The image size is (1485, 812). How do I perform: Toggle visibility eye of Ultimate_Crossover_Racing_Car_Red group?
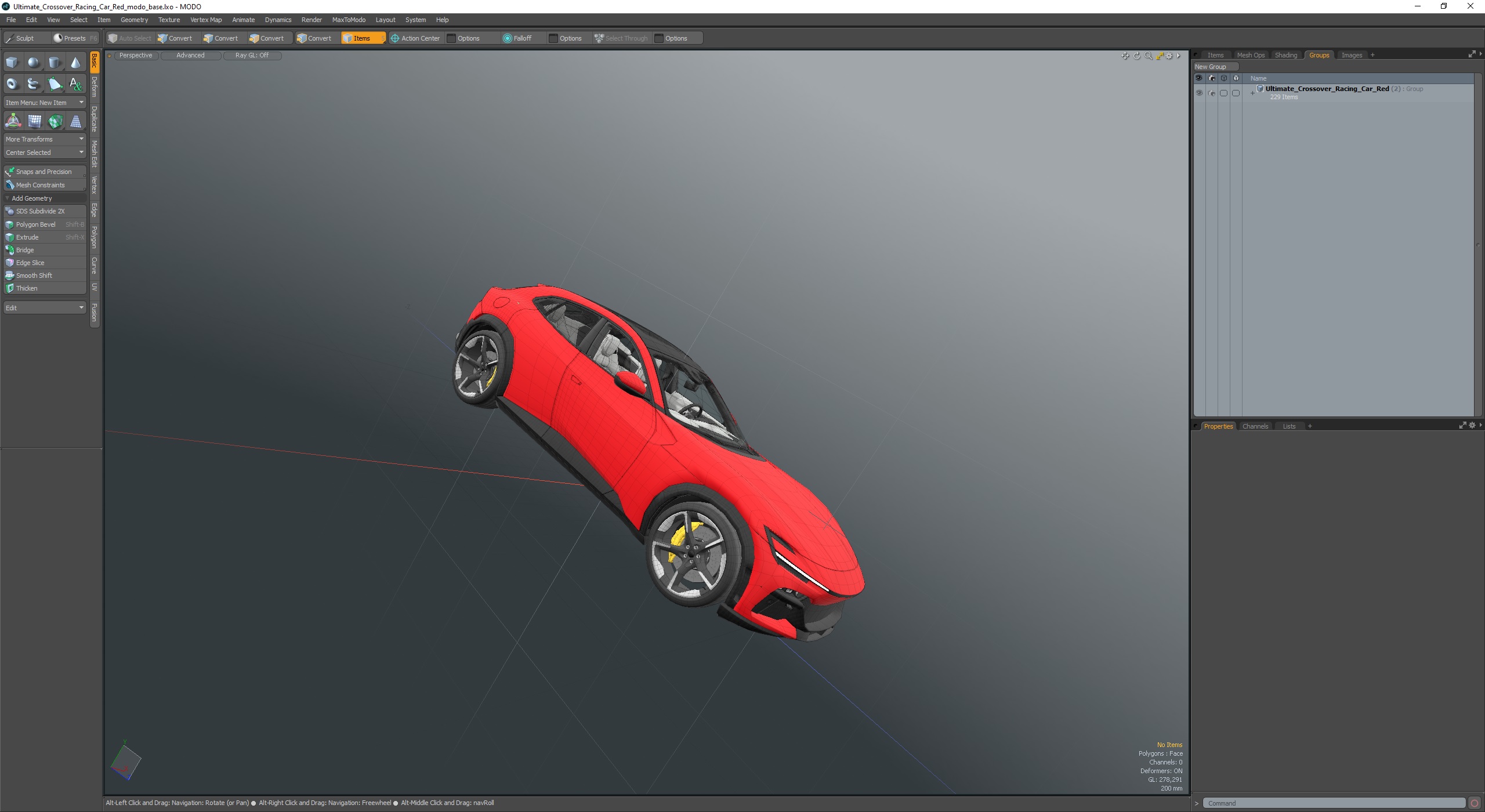click(x=1199, y=93)
